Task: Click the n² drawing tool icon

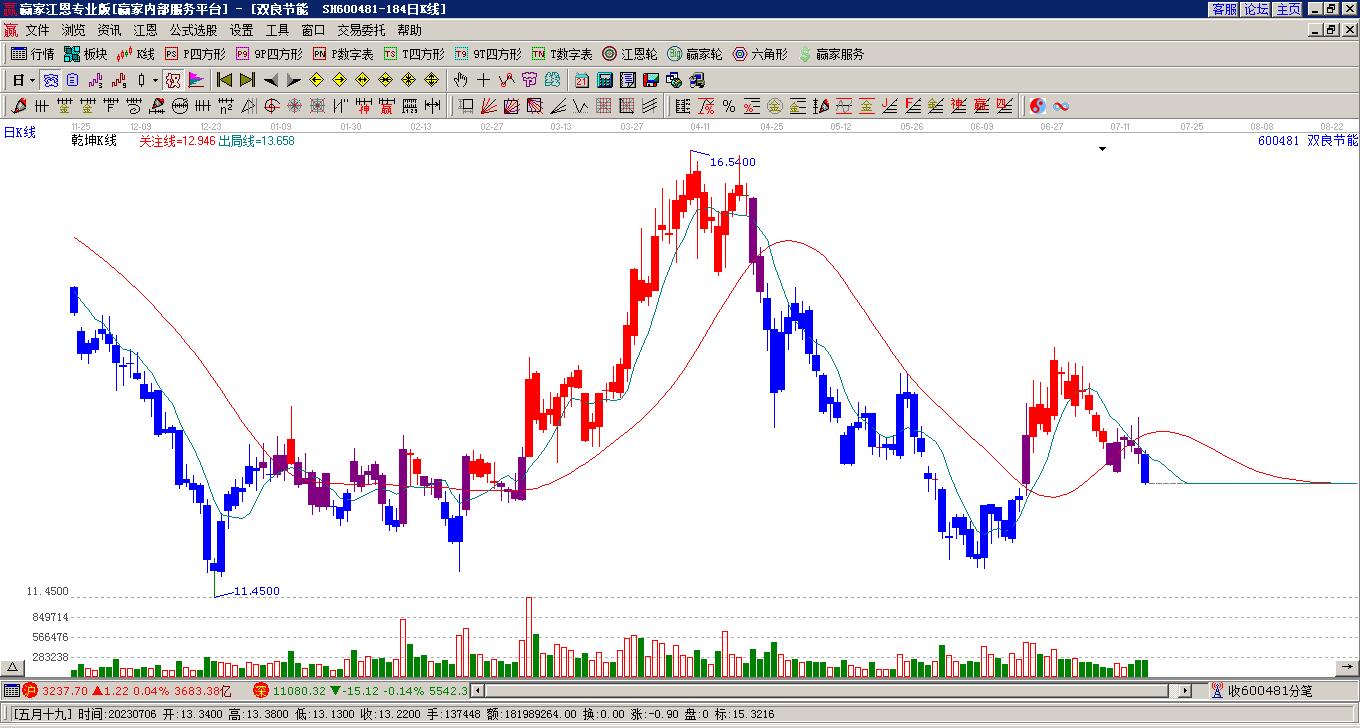Action: pos(224,106)
